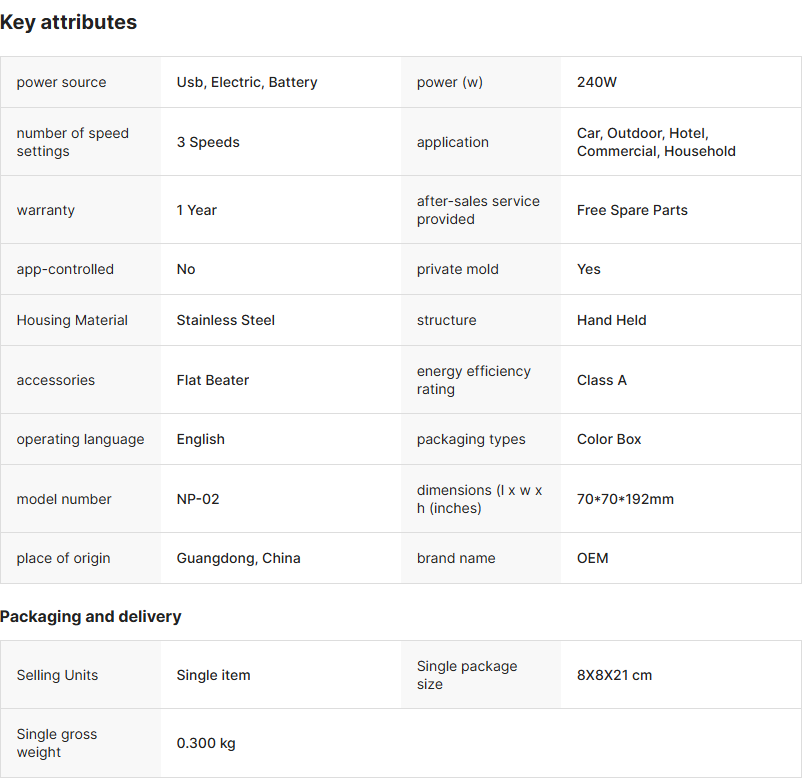802x778 pixels.
Task: Click the Class A energy rating value
Action: click(602, 380)
